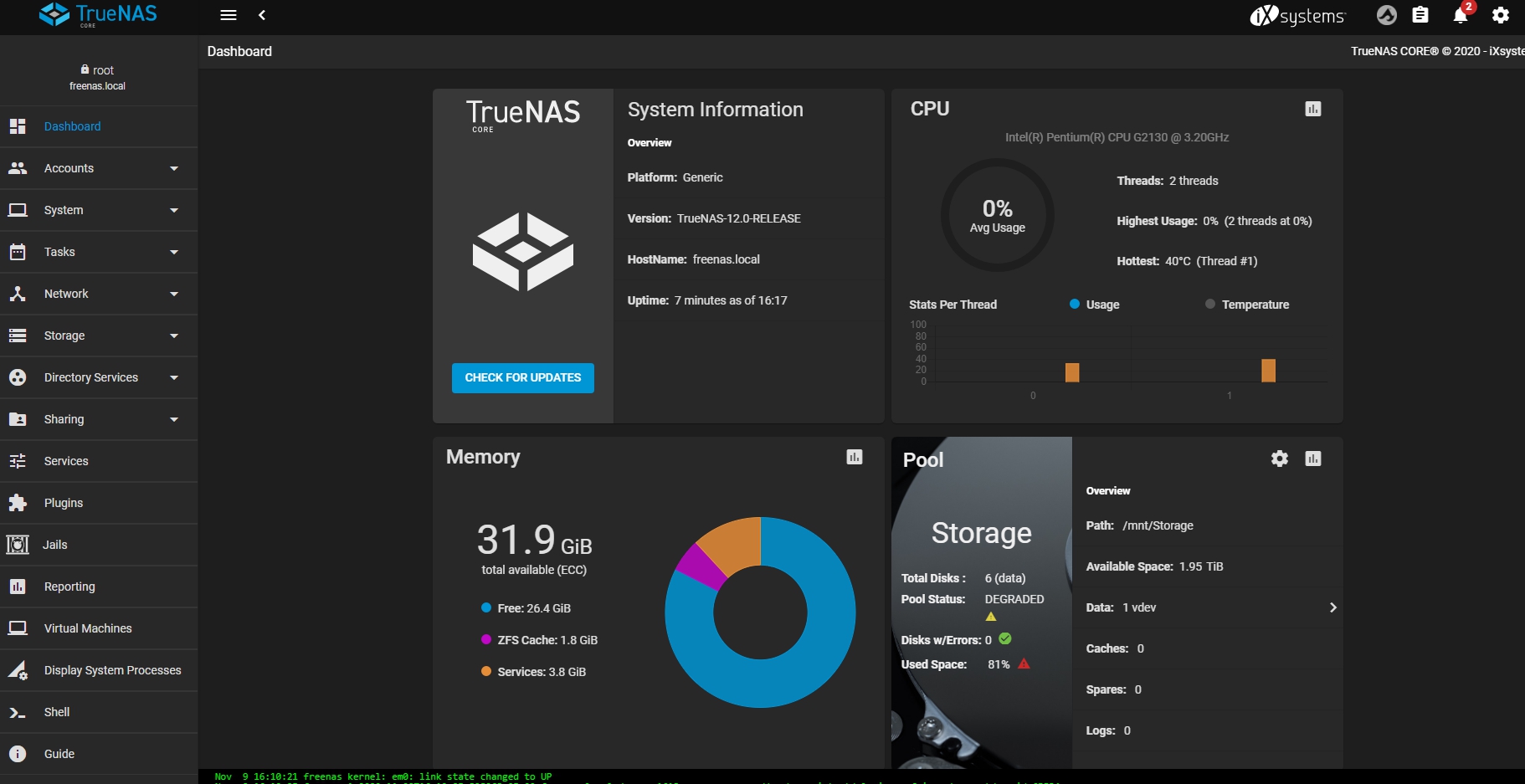1525x784 pixels.
Task: Open Data vdev details chevron
Action: coord(1332,607)
